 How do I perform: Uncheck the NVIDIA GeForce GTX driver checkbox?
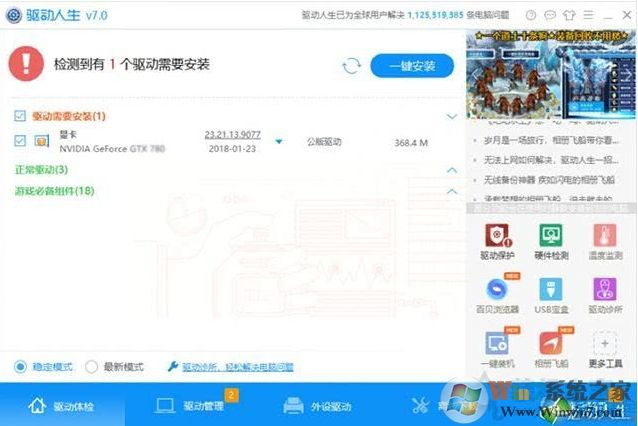pos(20,141)
